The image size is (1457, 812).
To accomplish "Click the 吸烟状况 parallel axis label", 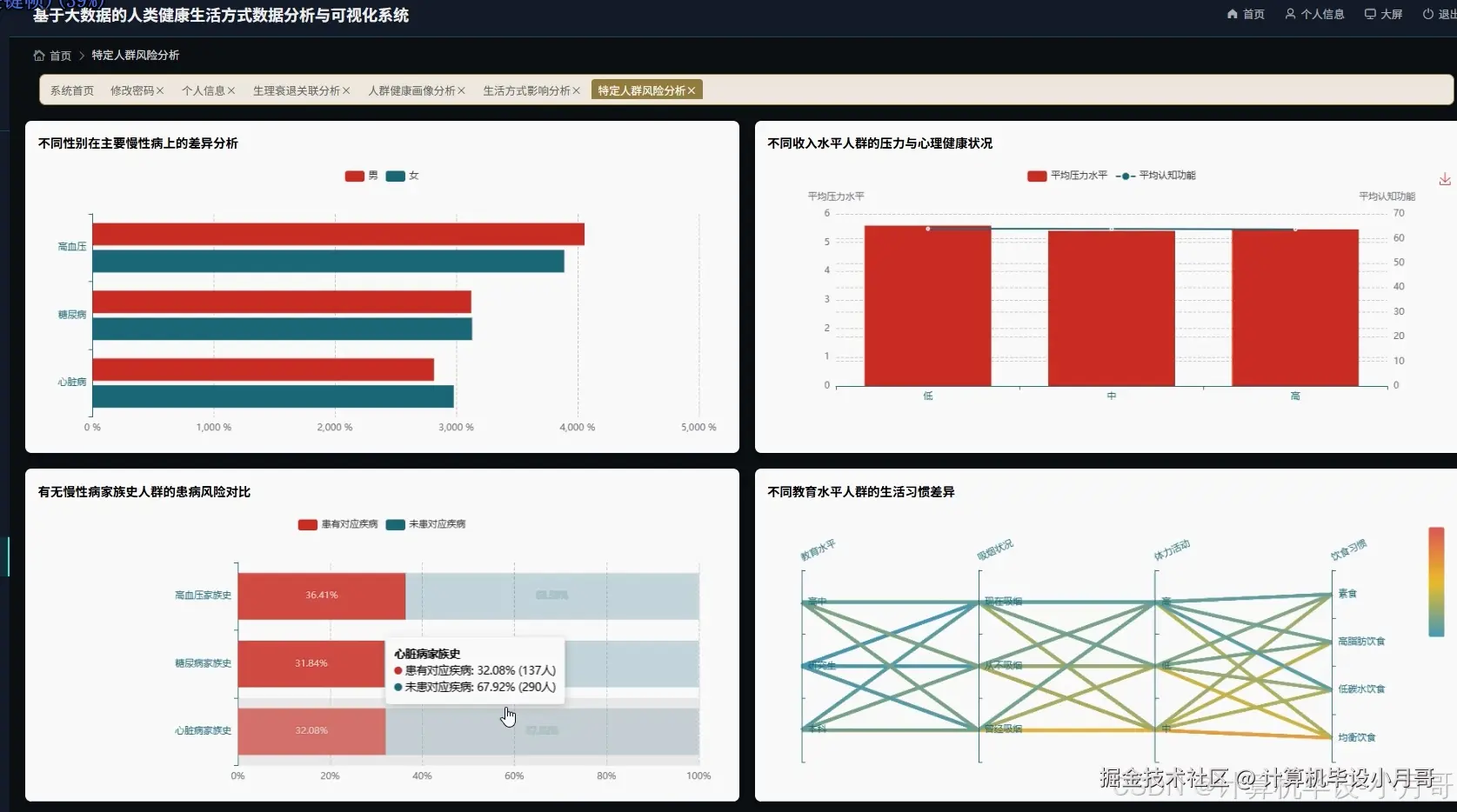I will 995,550.
